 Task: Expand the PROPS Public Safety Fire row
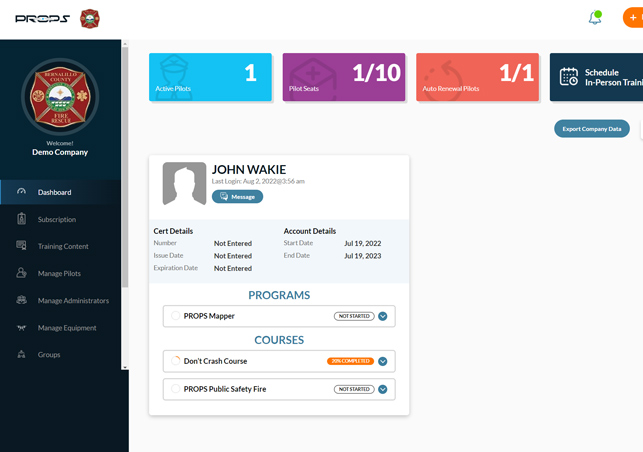tap(382, 389)
